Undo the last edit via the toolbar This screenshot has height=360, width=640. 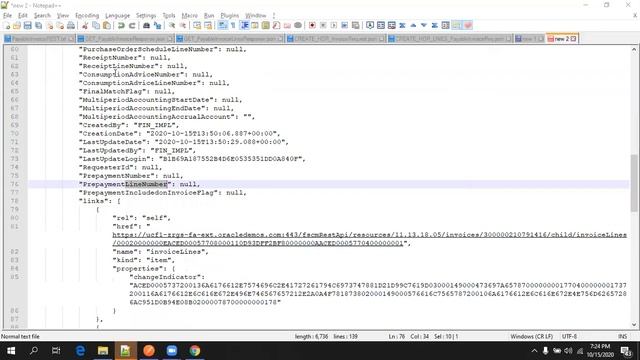(x=121, y=25)
